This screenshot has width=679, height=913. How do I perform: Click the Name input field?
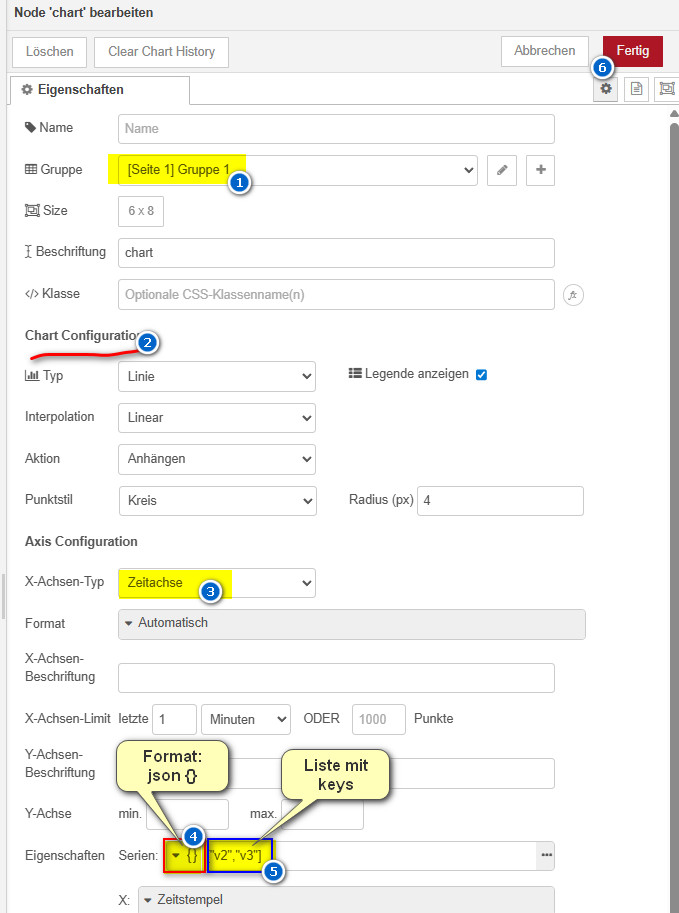point(336,129)
